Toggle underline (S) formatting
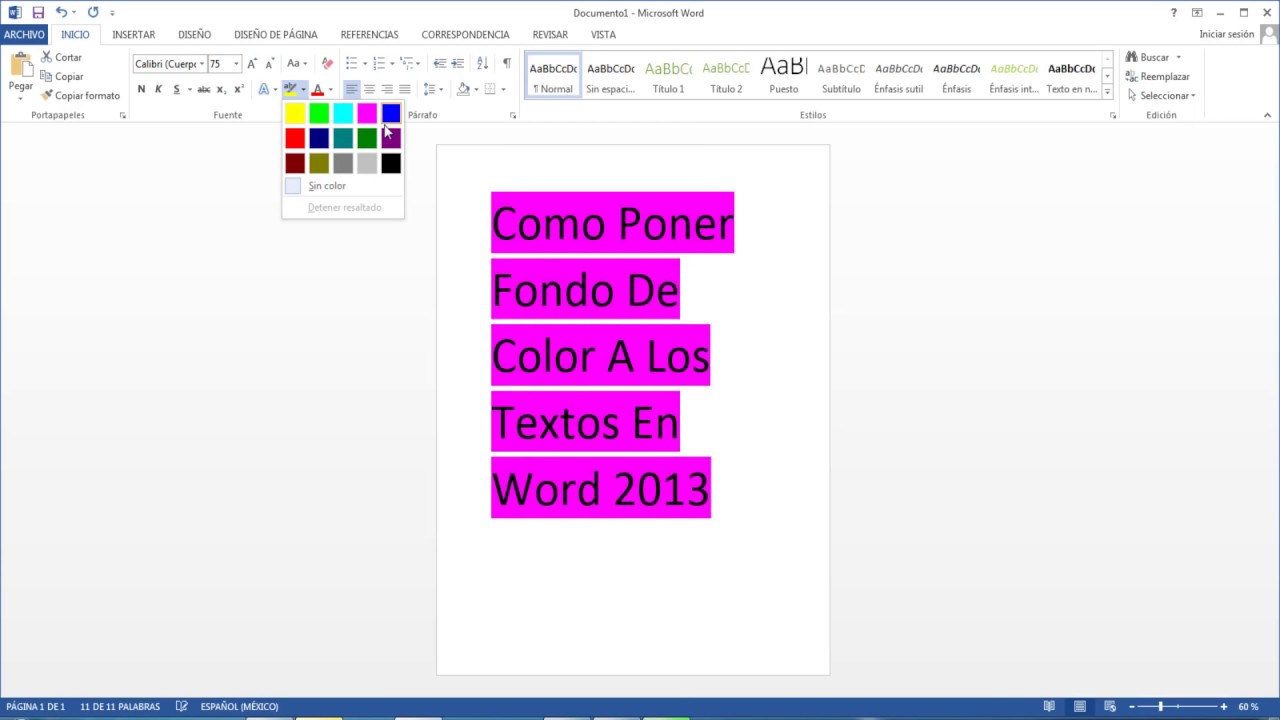This screenshot has width=1280, height=720. [x=176, y=89]
